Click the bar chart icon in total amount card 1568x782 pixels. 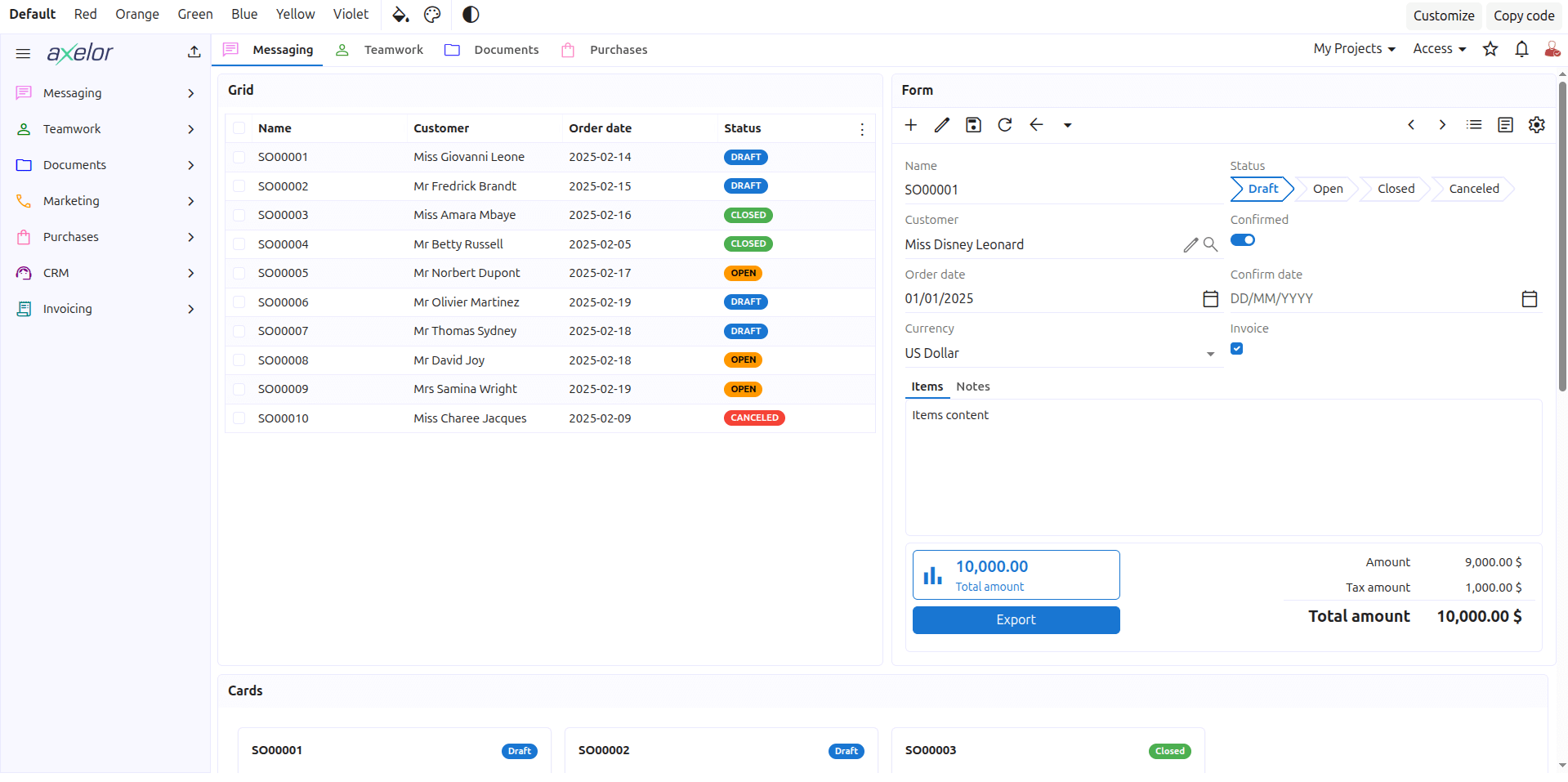click(932, 575)
